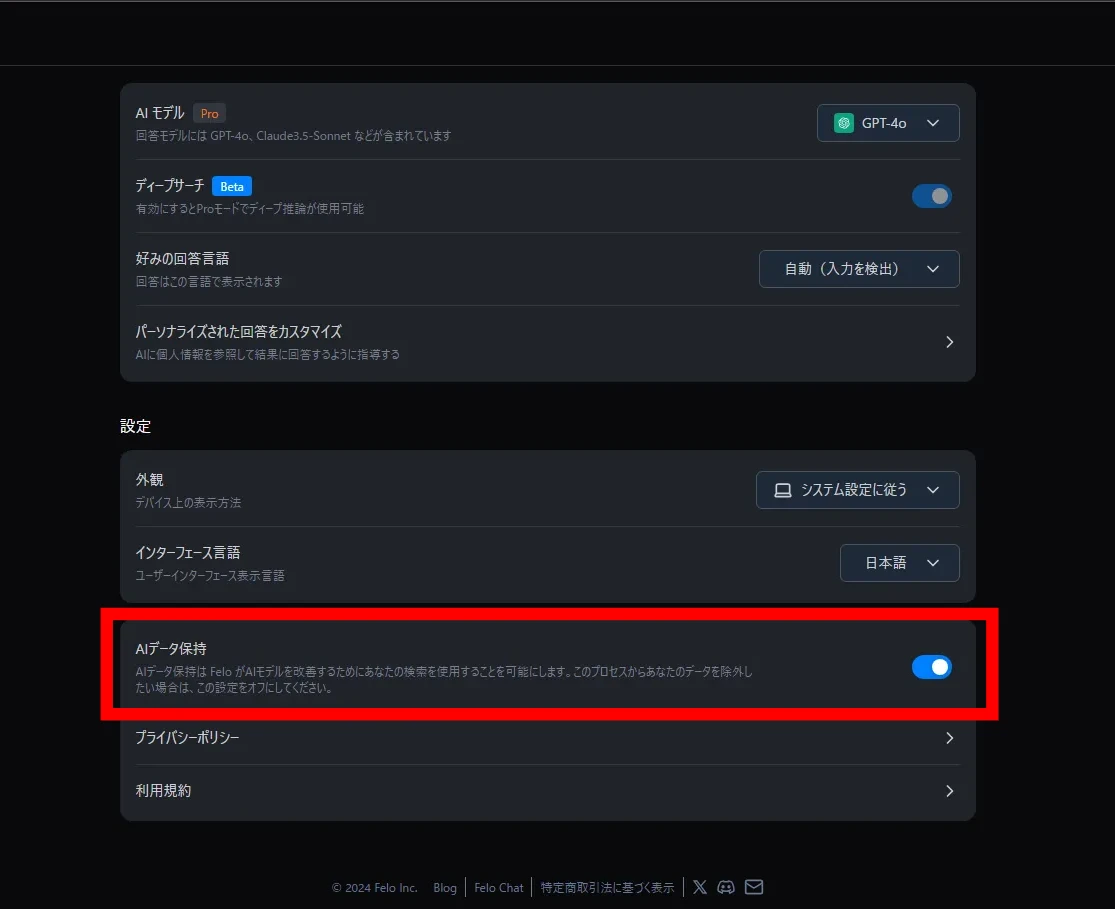This screenshot has height=909, width=1115.
Task: Open the Felo Chat footer link
Action: (x=498, y=888)
